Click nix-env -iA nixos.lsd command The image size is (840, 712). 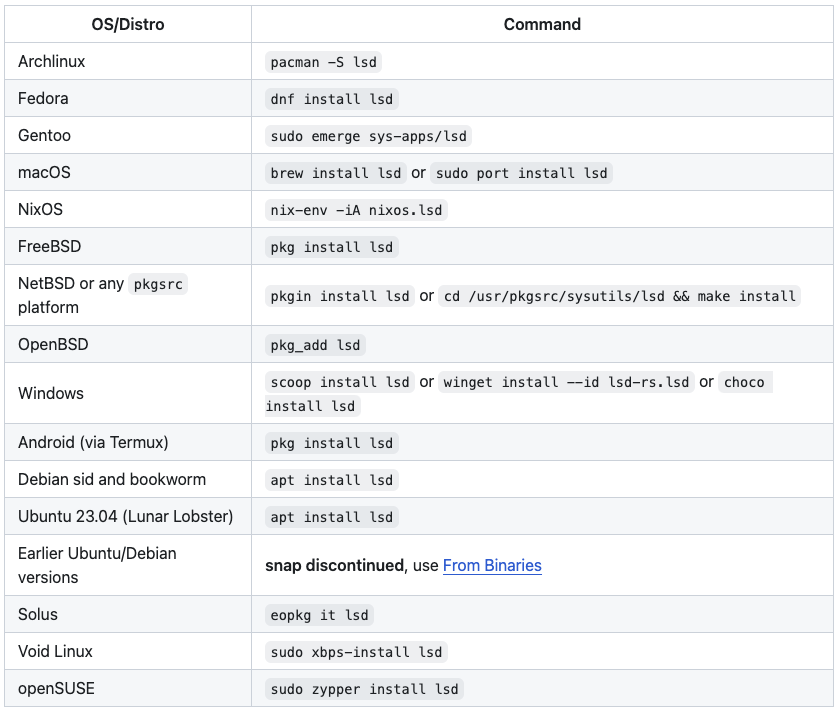[356, 210]
